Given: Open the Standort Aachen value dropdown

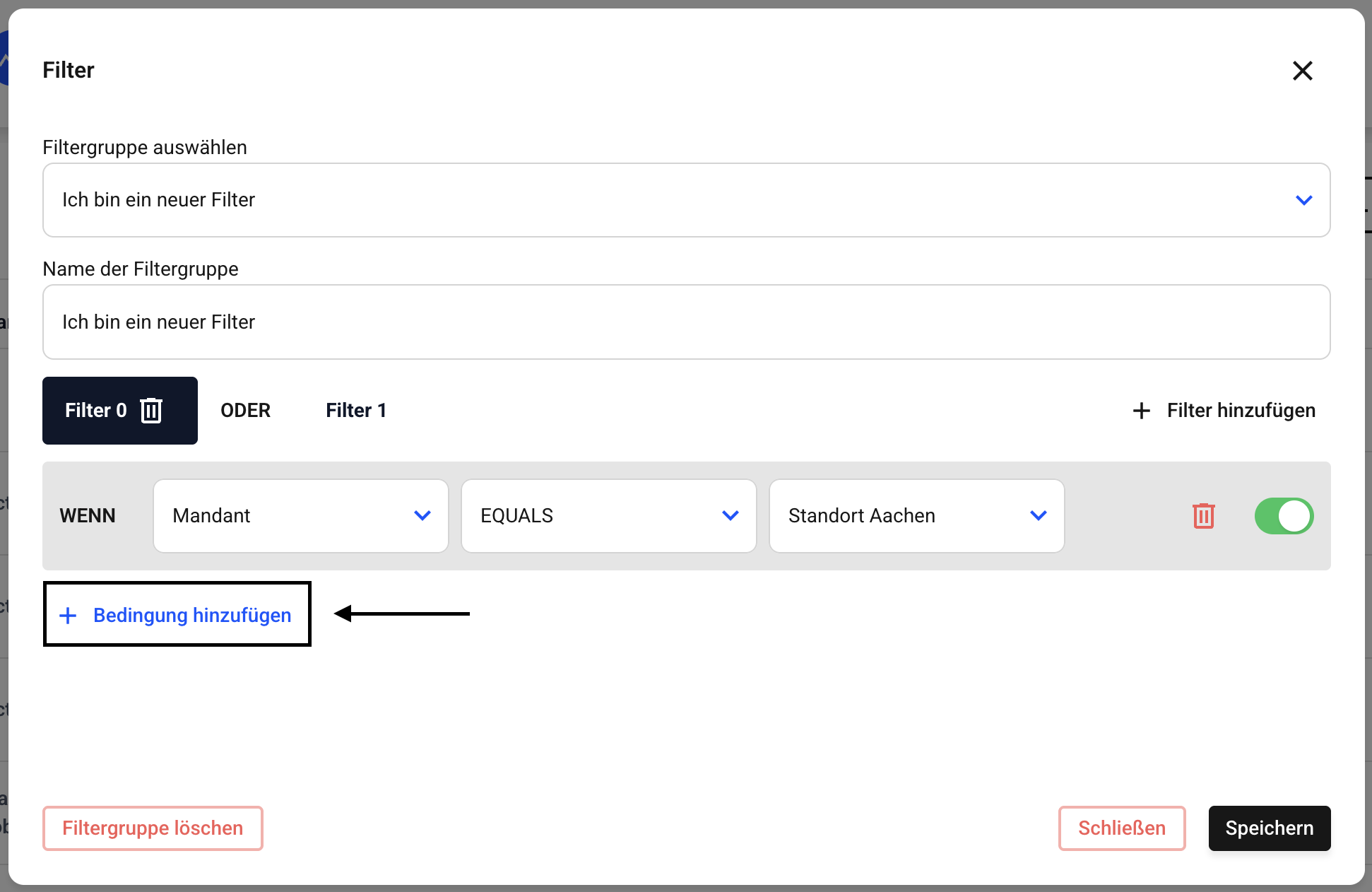Looking at the screenshot, I should pyautogui.click(x=916, y=516).
